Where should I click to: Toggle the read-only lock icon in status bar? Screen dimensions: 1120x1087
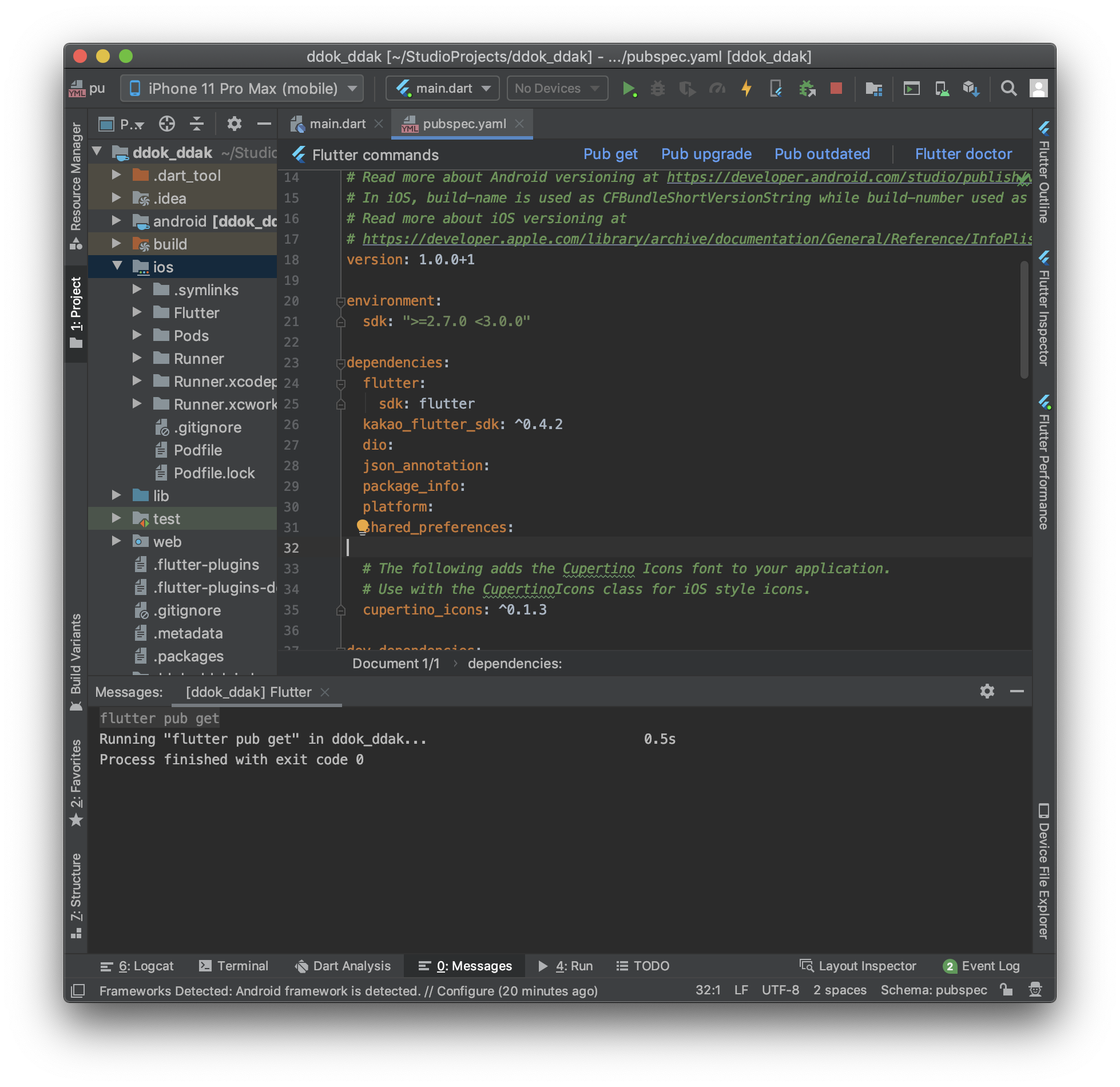tap(1006, 990)
